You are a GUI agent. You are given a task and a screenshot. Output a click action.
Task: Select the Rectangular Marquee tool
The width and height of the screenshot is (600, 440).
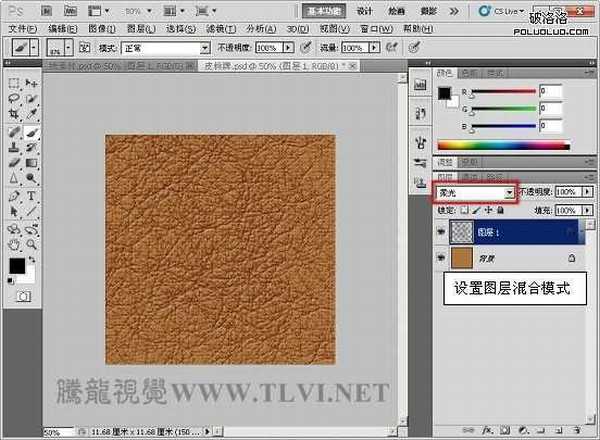tap(14, 83)
